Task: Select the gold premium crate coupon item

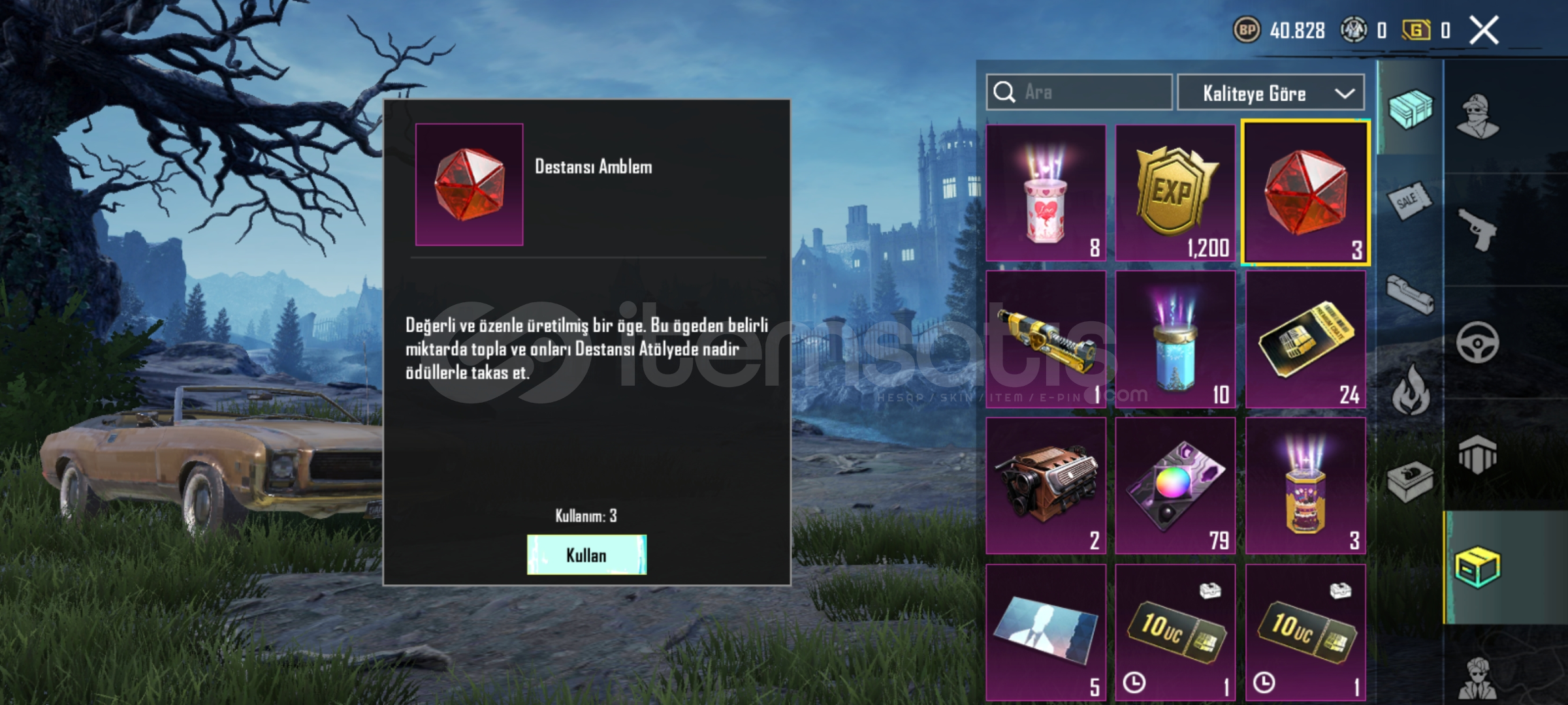Action: (x=1305, y=339)
